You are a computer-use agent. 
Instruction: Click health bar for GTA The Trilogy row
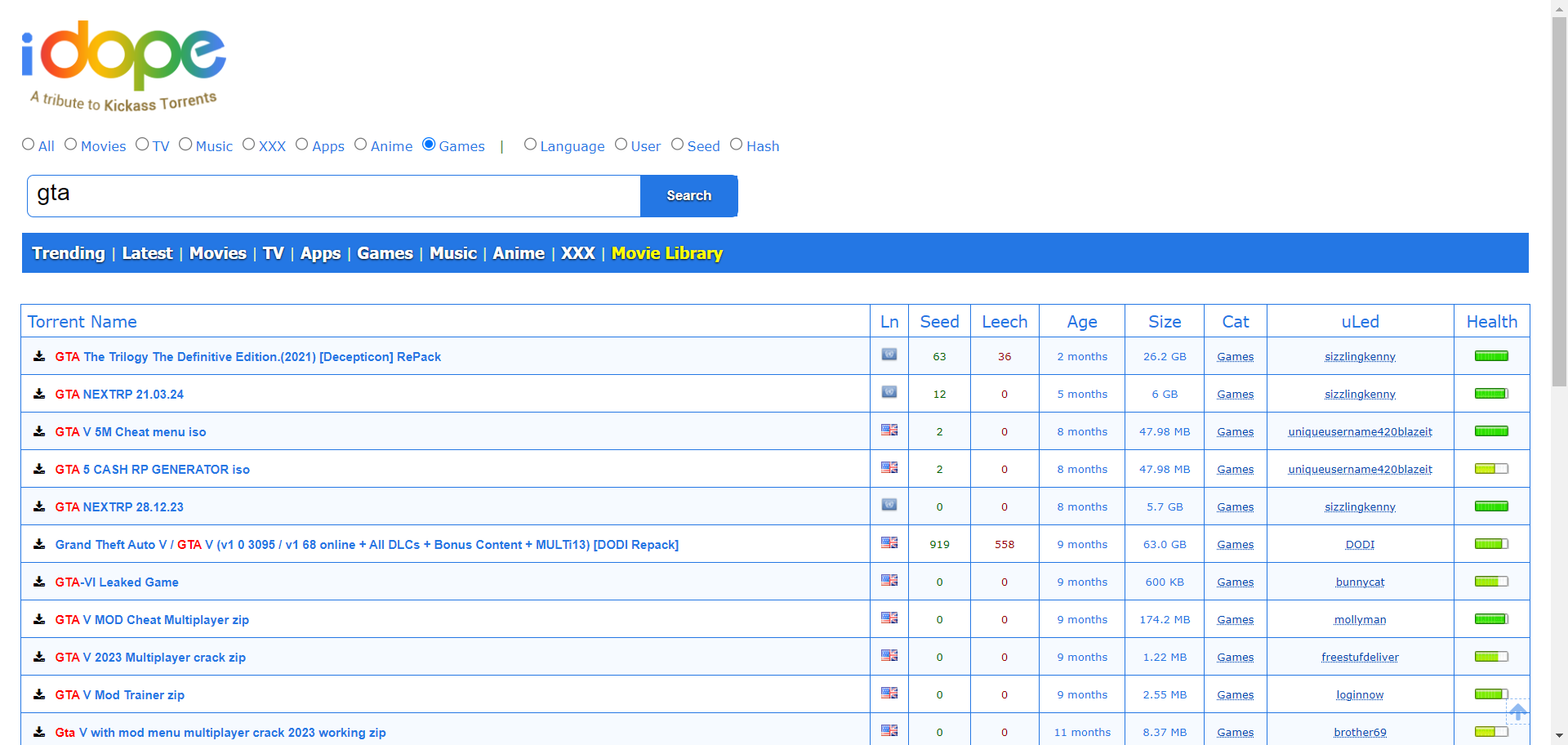coord(1491,356)
